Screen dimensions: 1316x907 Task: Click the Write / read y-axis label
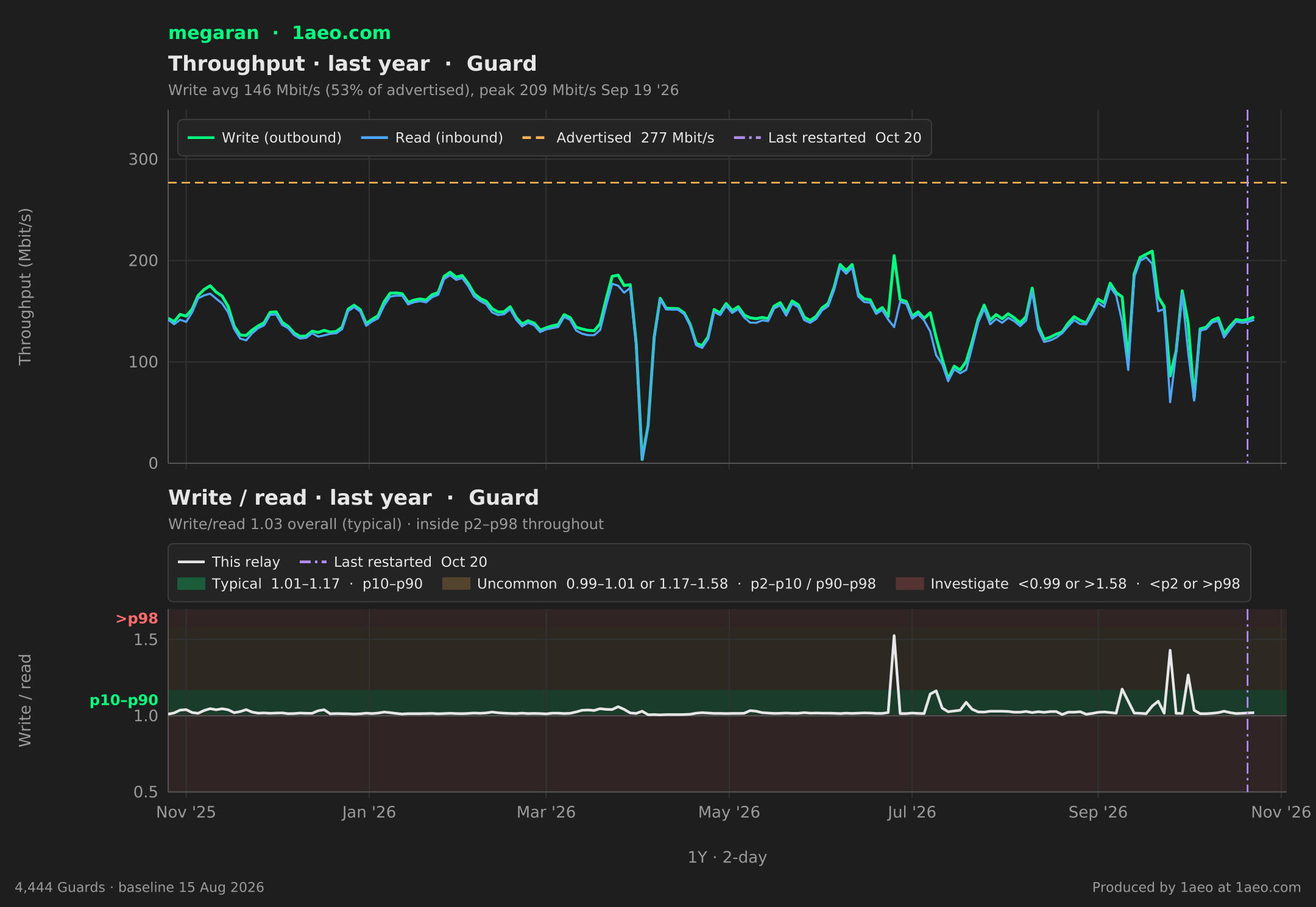(25, 700)
